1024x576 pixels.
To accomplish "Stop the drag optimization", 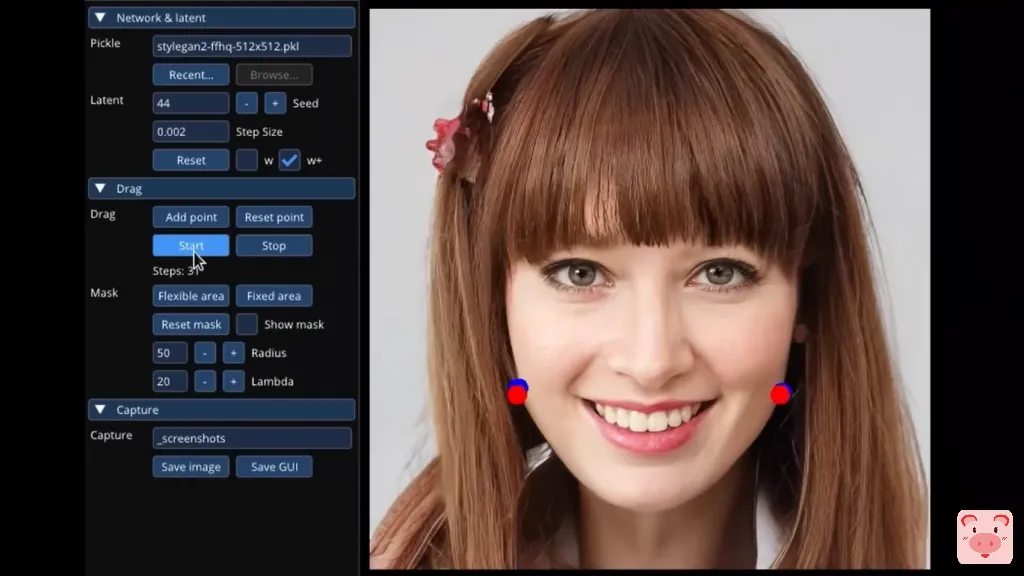I will pos(274,246).
